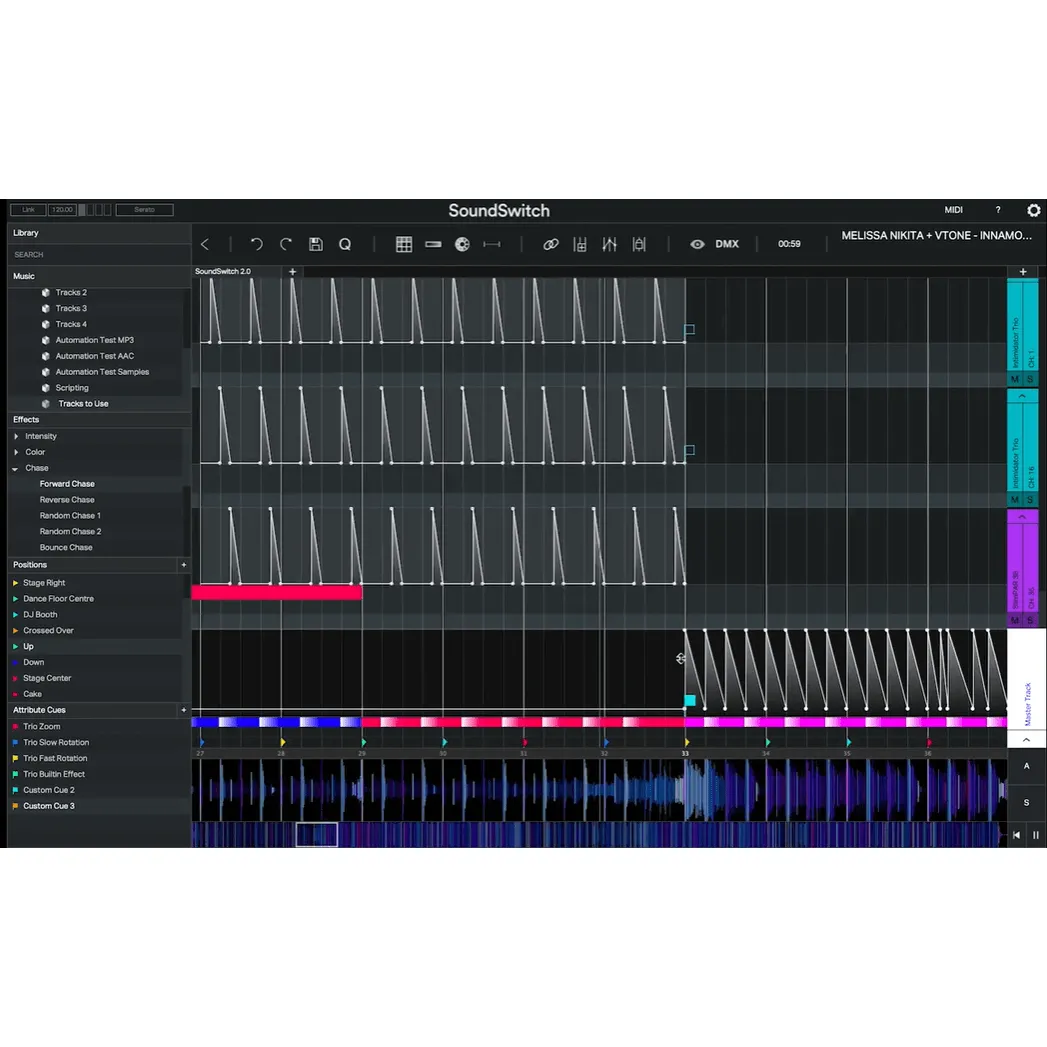This screenshot has width=1047, height=1047.
Task: Jump to the red cue flag at bar 31
Action: click(525, 743)
